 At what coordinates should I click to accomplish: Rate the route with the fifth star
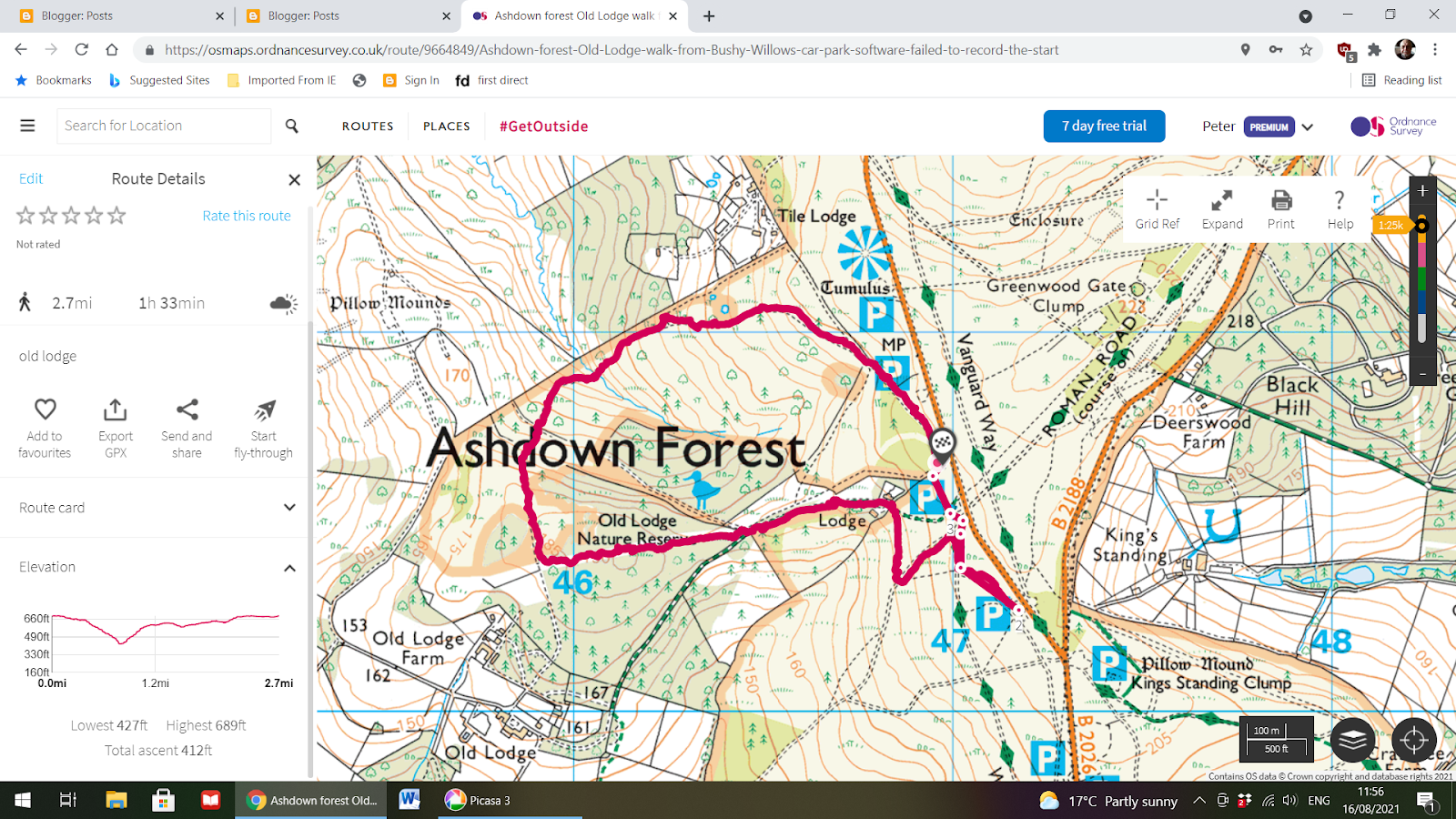116,216
